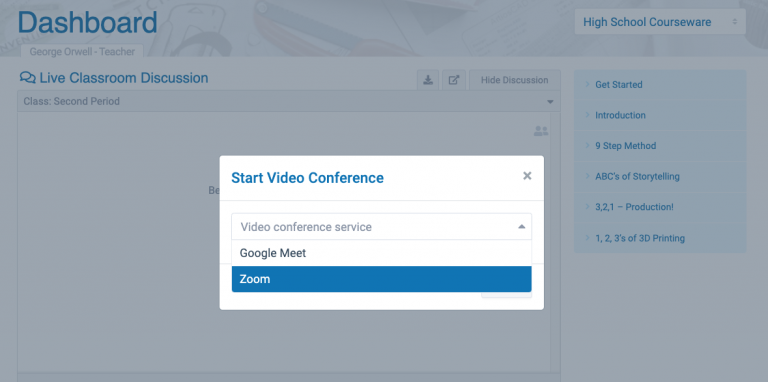Open 1, 2, 3's of 3D Printing
This screenshot has height=382, width=768.
pyautogui.click(x=660, y=239)
